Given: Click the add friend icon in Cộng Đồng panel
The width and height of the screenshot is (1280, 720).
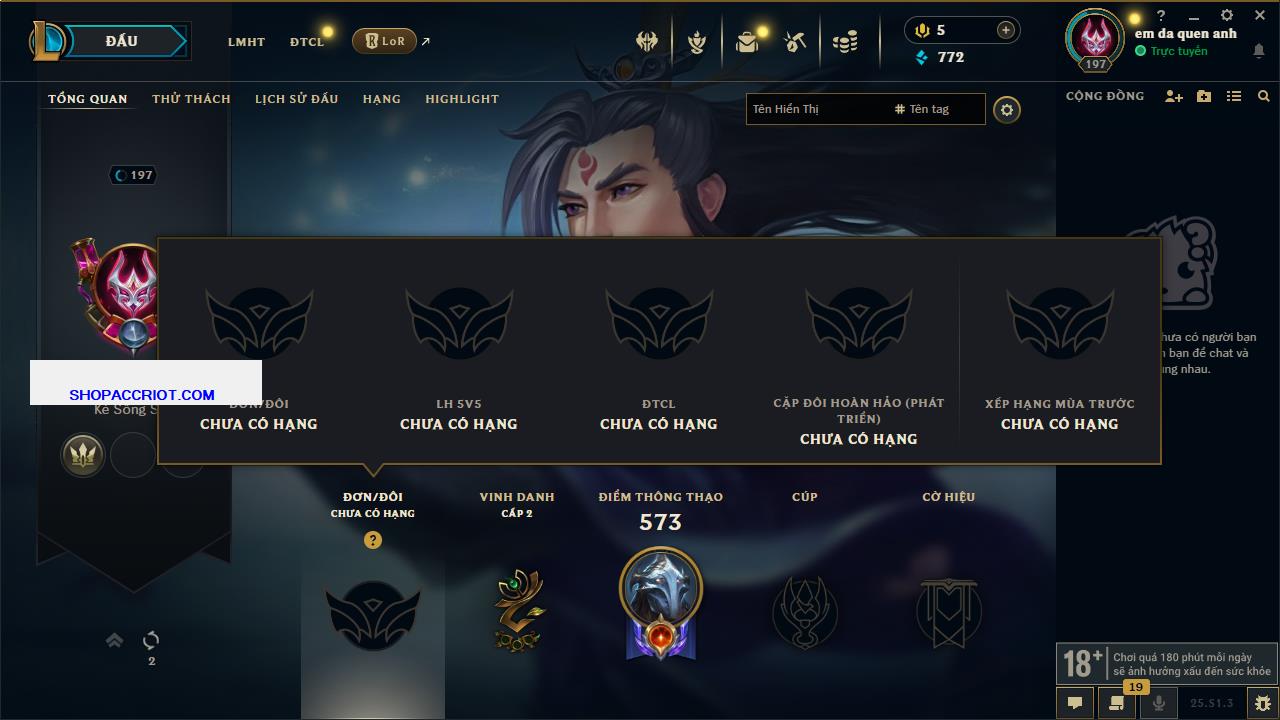Looking at the screenshot, I should (x=1174, y=96).
